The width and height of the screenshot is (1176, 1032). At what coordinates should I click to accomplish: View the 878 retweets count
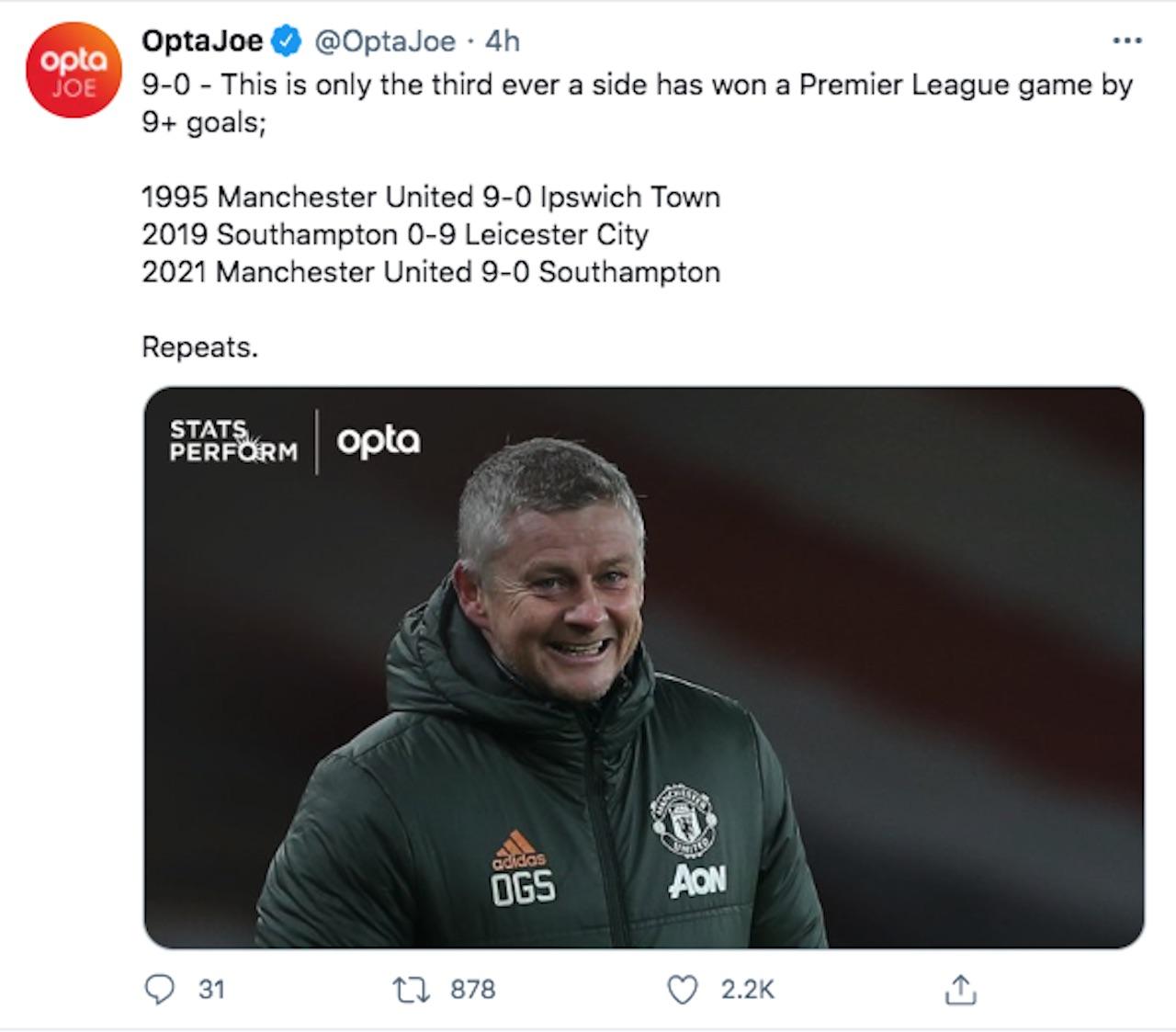472,990
